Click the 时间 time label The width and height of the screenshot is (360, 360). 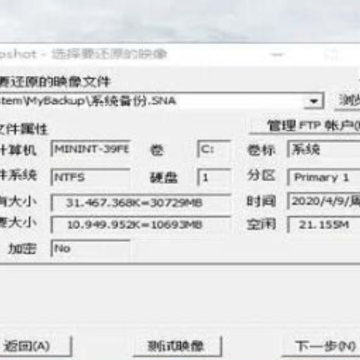coord(261,201)
